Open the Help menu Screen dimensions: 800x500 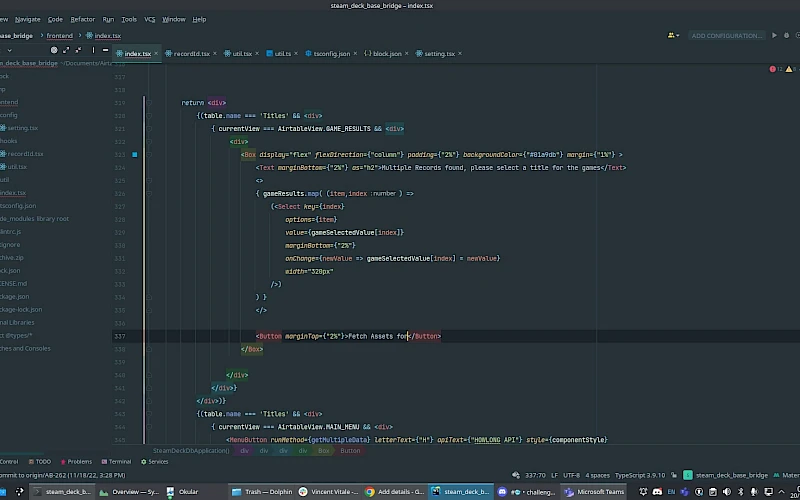coord(199,19)
